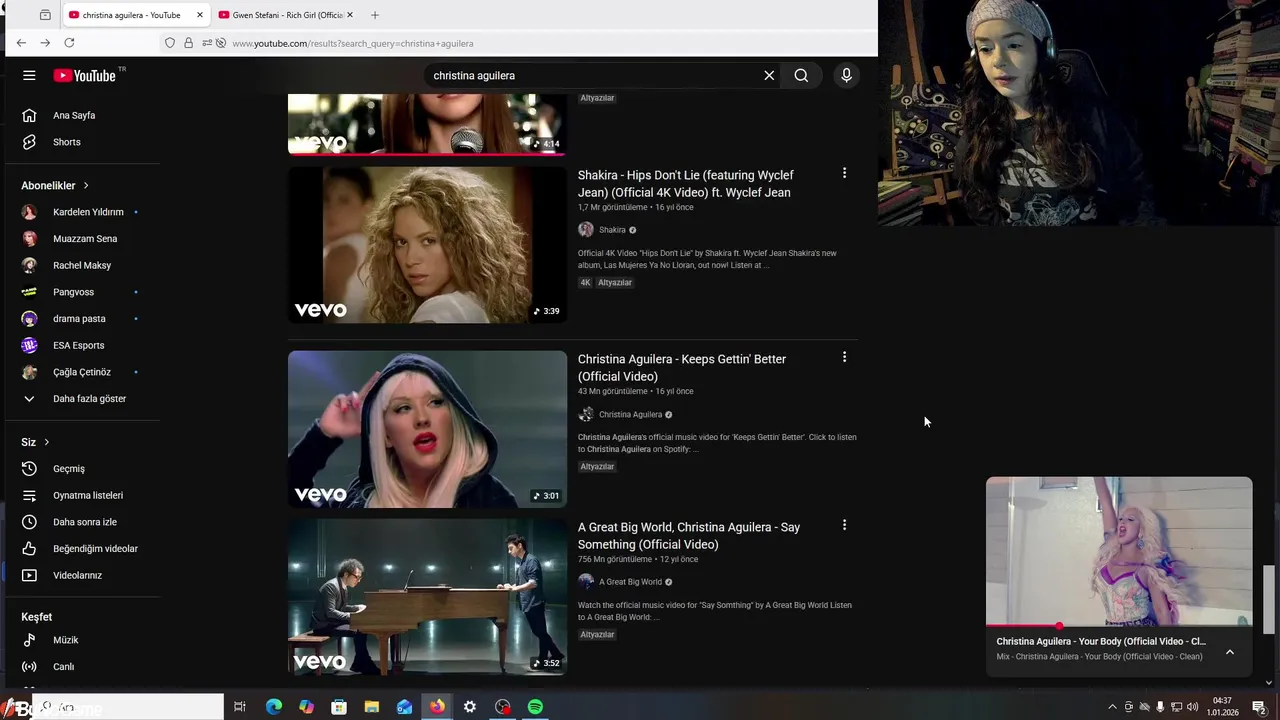1280x720 pixels.
Task: Reload the page
Action: pyautogui.click(x=69, y=43)
